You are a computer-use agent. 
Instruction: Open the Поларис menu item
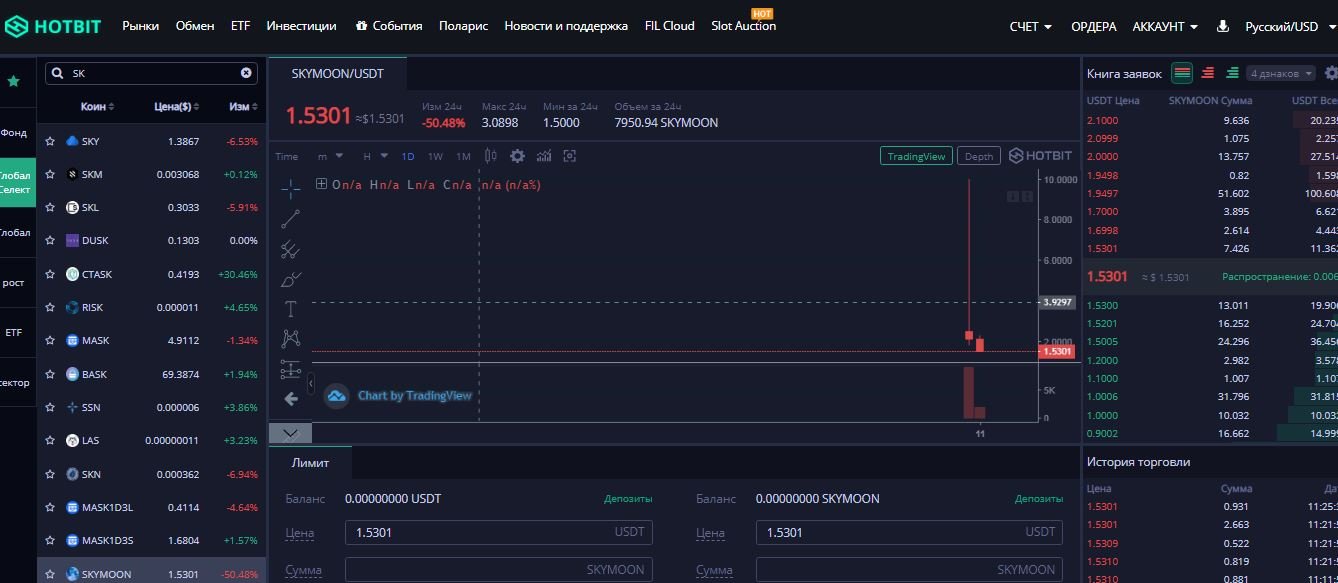coord(463,26)
